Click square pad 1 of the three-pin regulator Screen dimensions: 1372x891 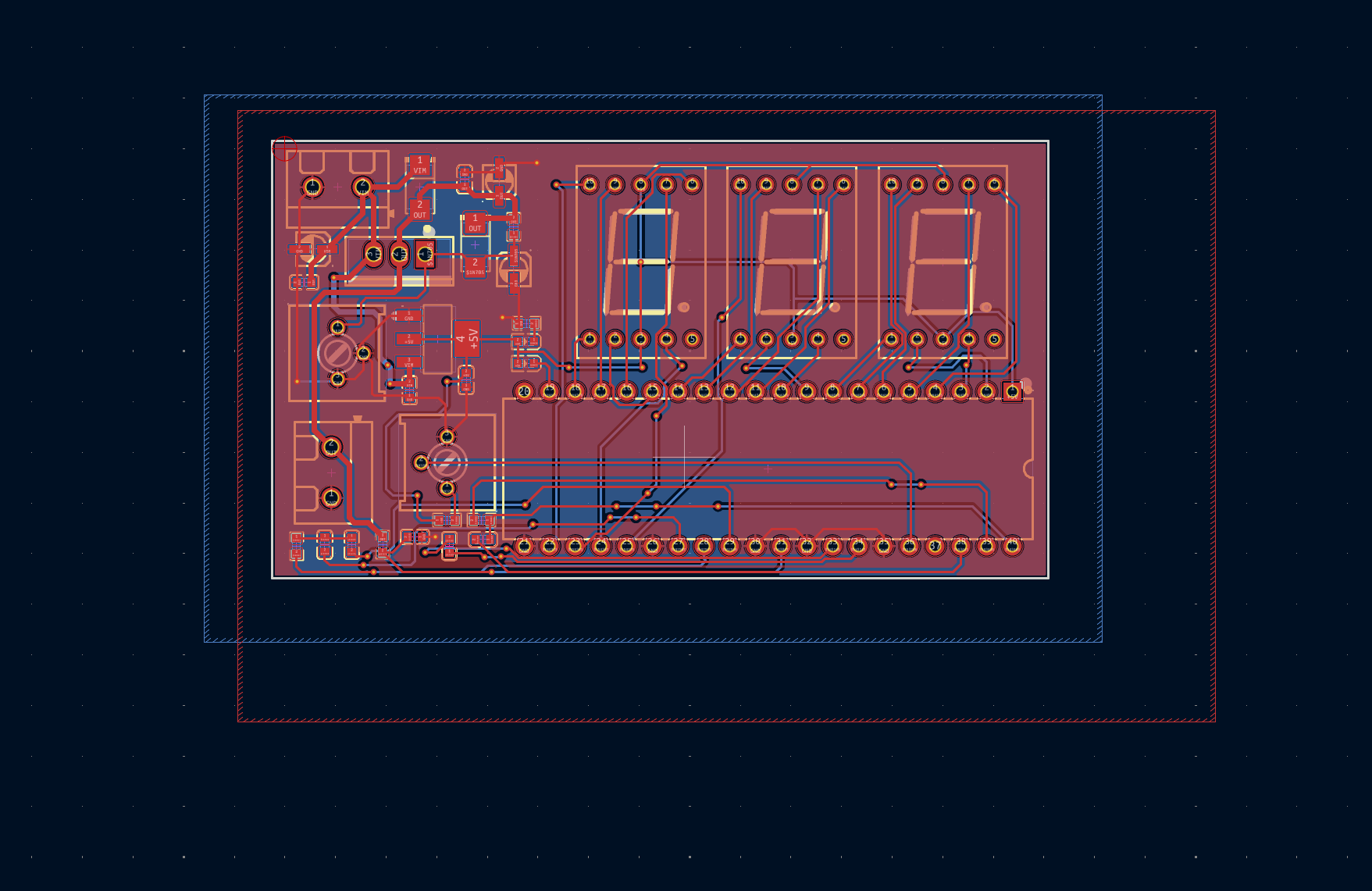(425, 254)
